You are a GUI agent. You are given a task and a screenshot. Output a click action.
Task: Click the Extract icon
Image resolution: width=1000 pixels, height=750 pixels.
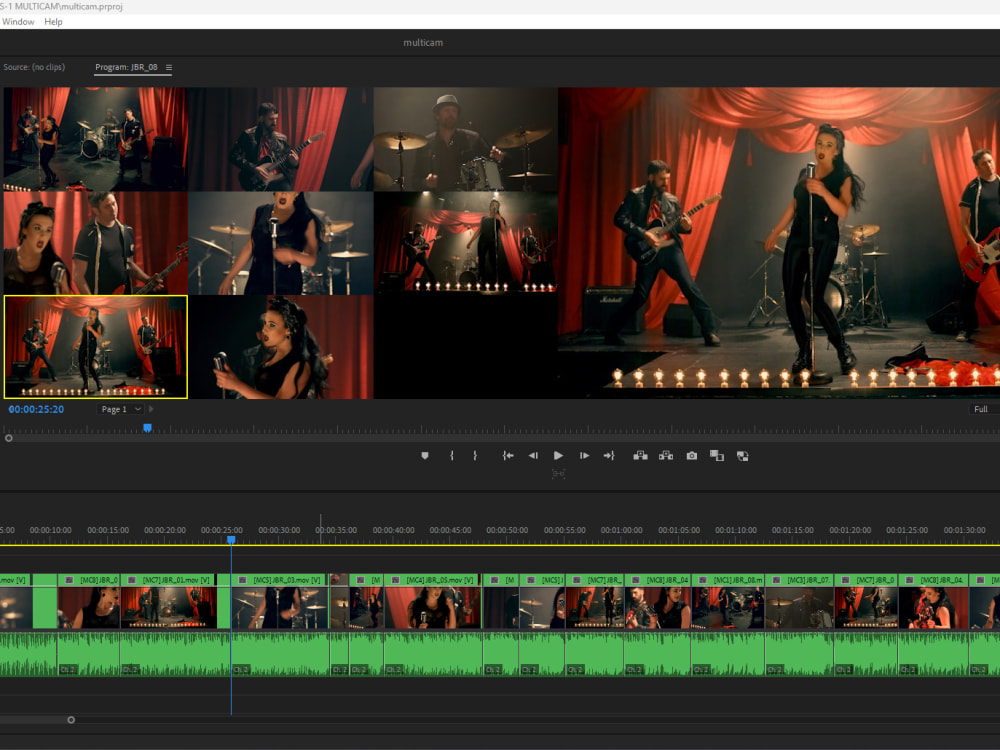tap(666, 456)
